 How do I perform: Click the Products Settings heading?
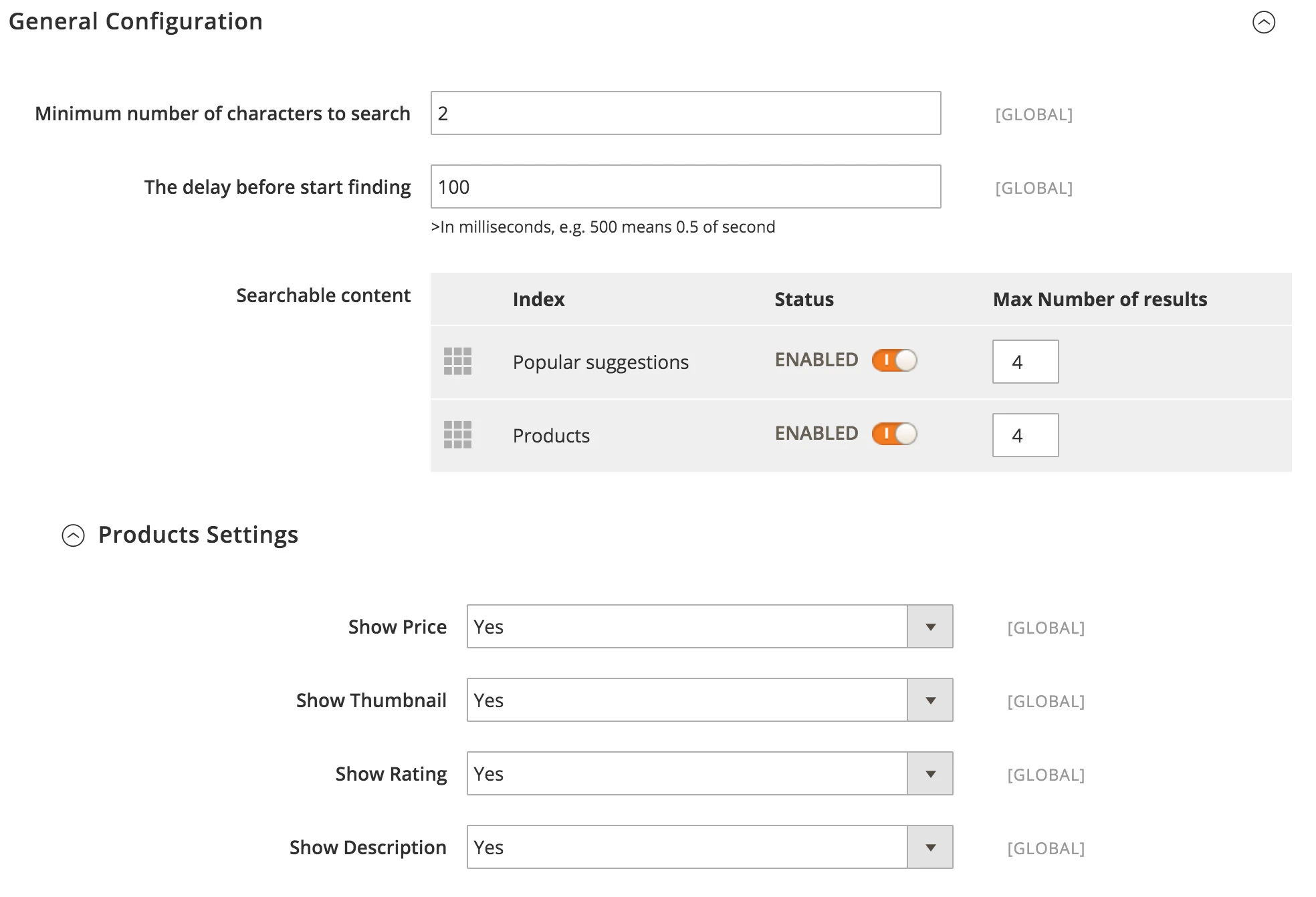coord(198,535)
